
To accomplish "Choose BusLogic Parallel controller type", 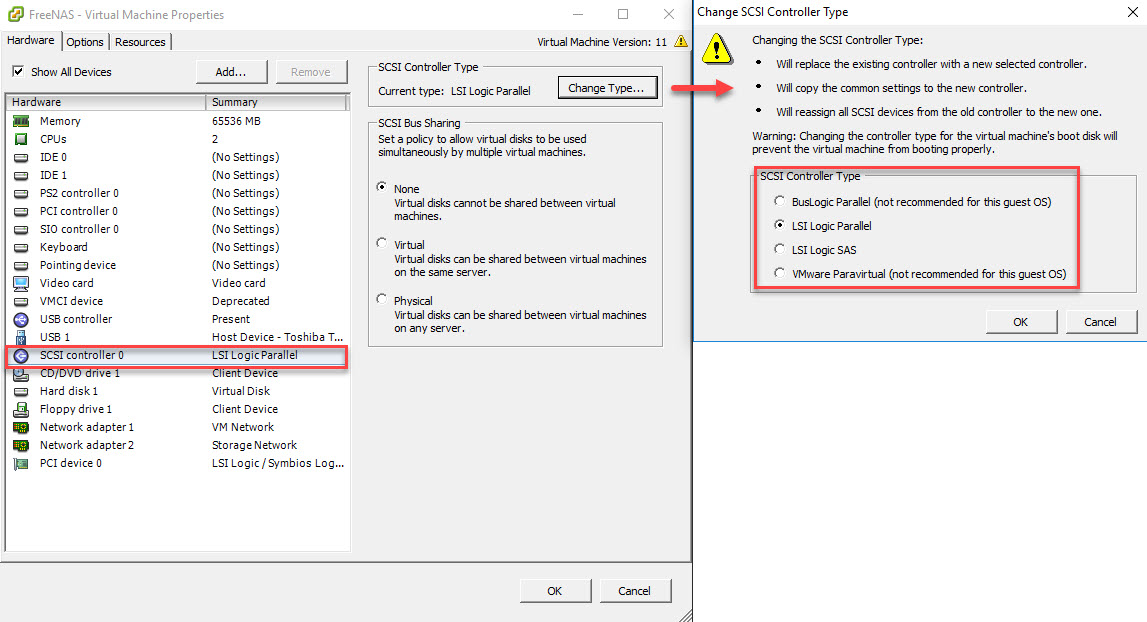I will click(x=780, y=201).
